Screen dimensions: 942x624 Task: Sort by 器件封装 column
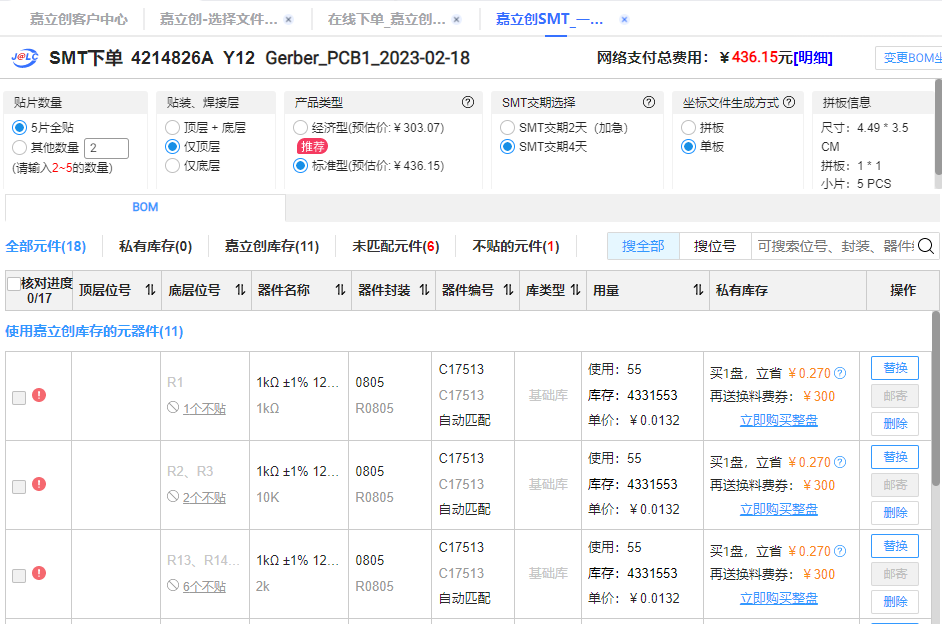pos(424,290)
